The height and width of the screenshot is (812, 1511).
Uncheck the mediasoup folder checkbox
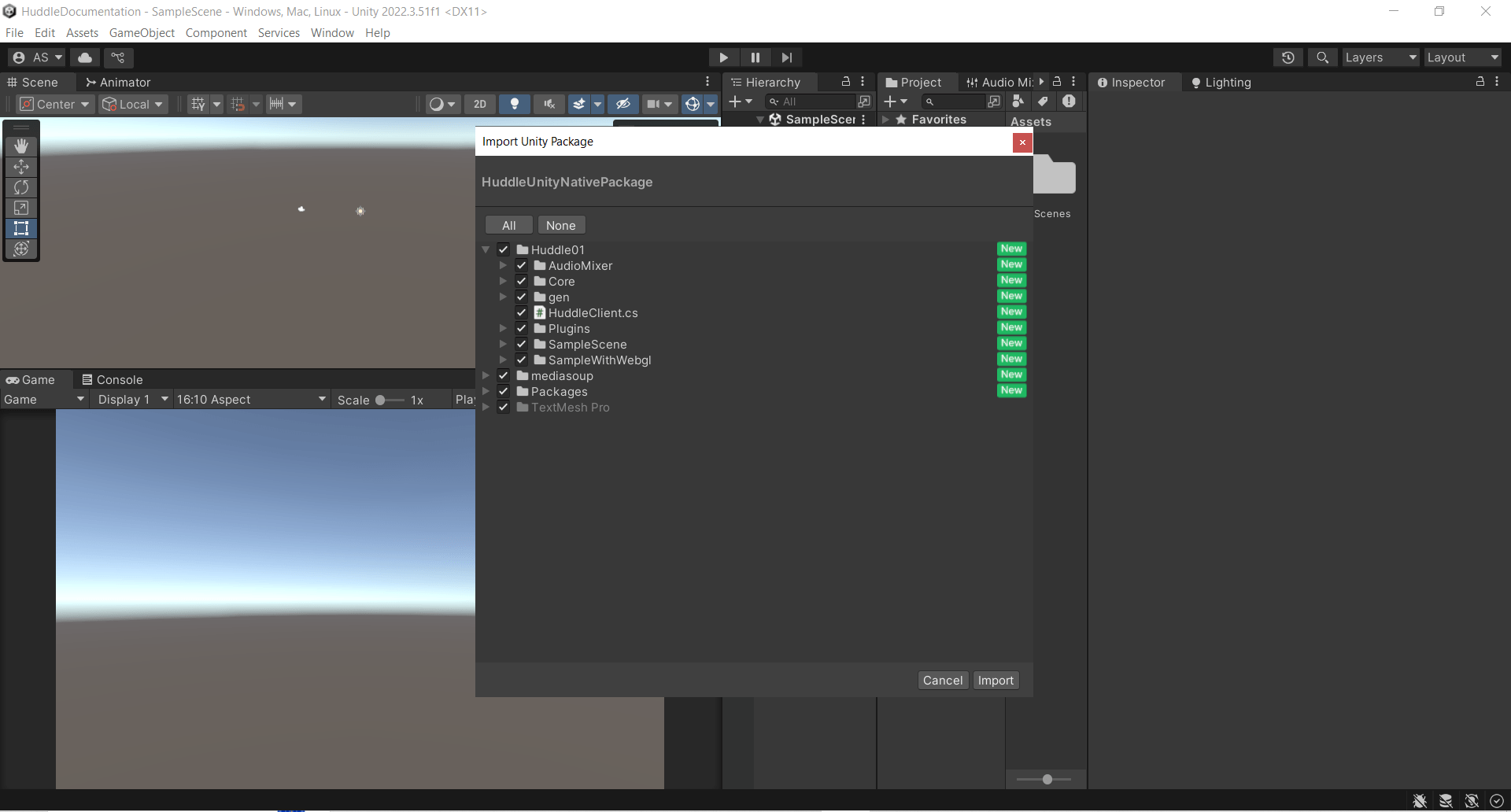504,376
